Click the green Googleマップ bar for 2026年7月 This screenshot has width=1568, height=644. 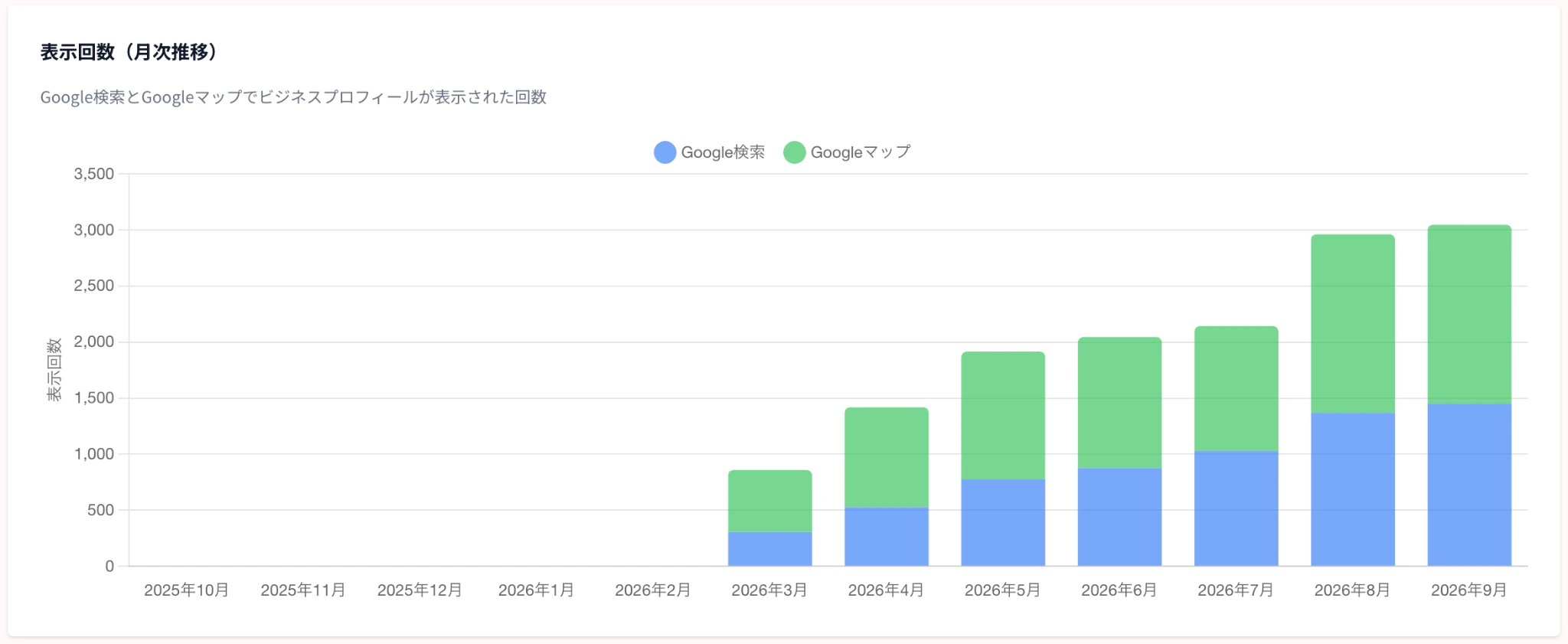coord(1236,389)
